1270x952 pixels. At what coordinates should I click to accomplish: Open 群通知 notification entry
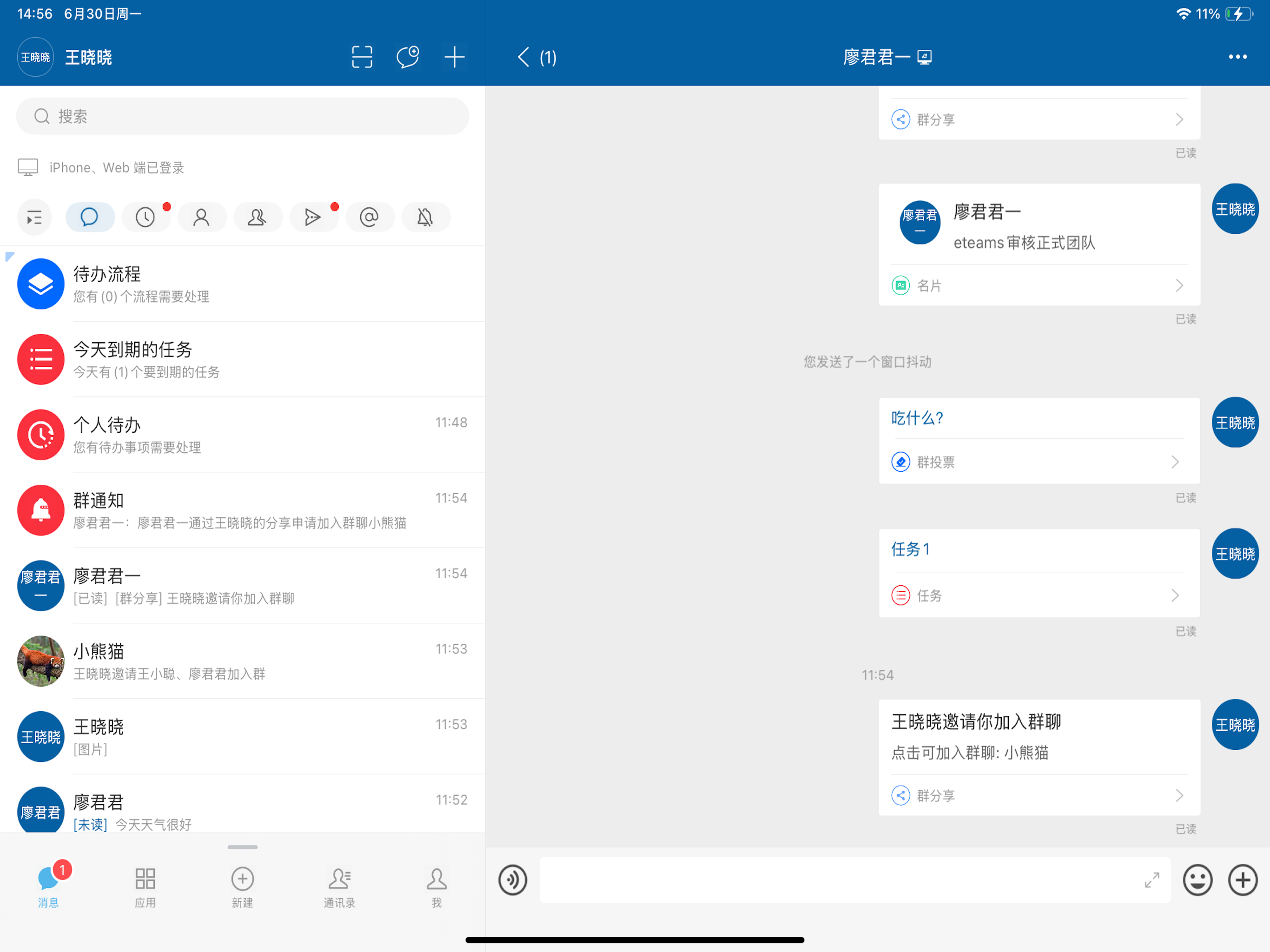click(242, 510)
